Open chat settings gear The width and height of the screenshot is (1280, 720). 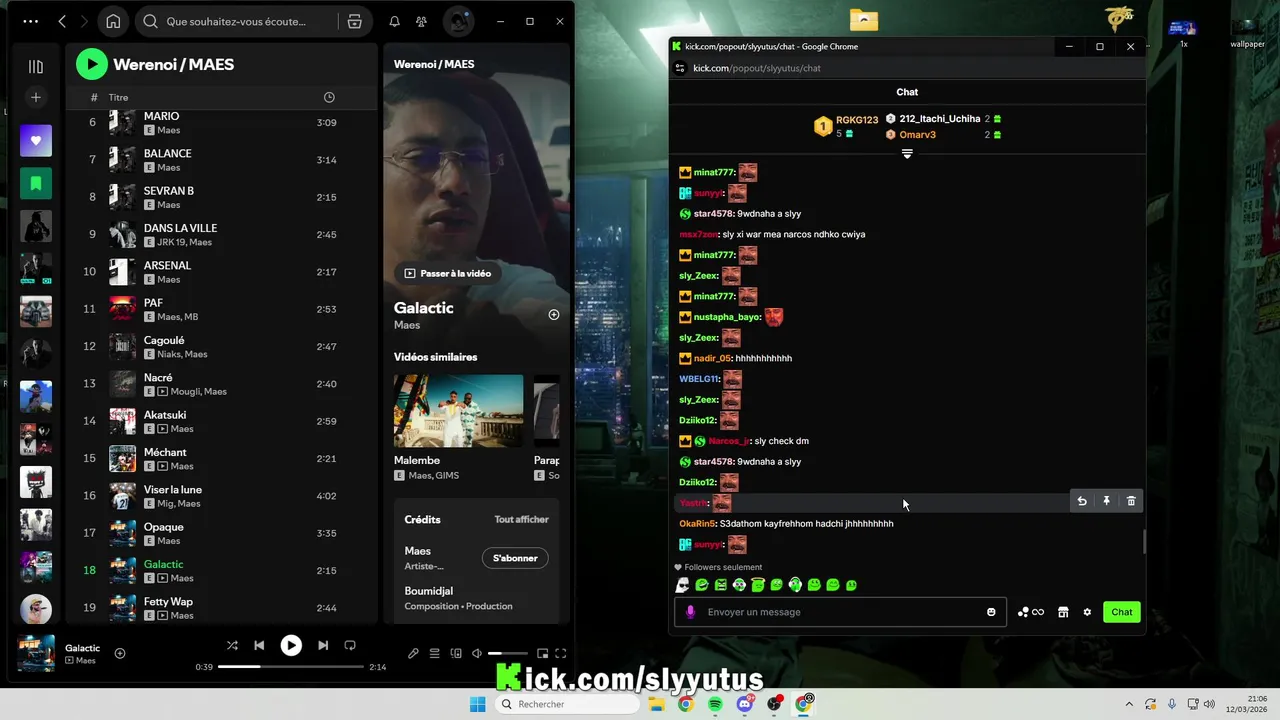[1087, 612]
